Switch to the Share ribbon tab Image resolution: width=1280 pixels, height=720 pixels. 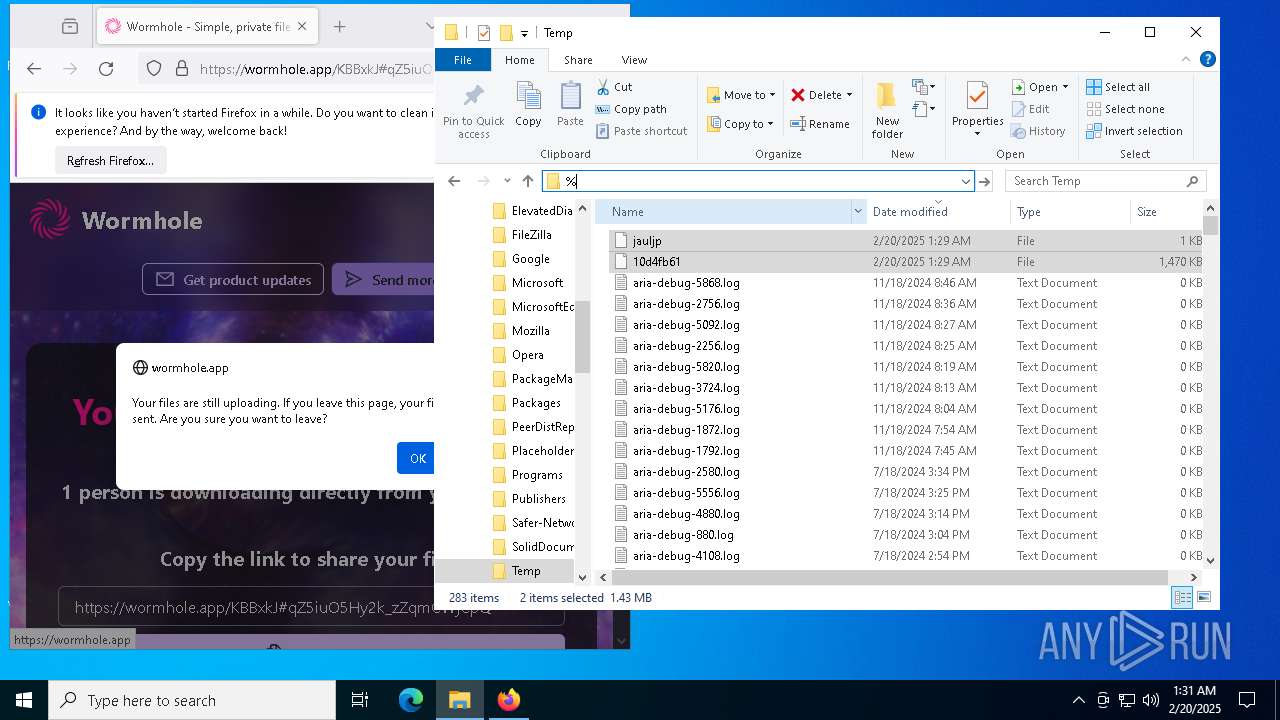pos(578,60)
